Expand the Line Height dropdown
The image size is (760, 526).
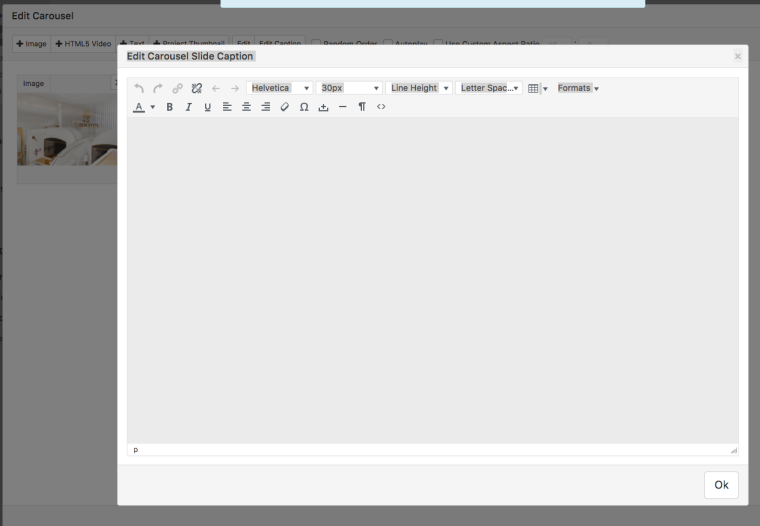[x=419, y=88]
